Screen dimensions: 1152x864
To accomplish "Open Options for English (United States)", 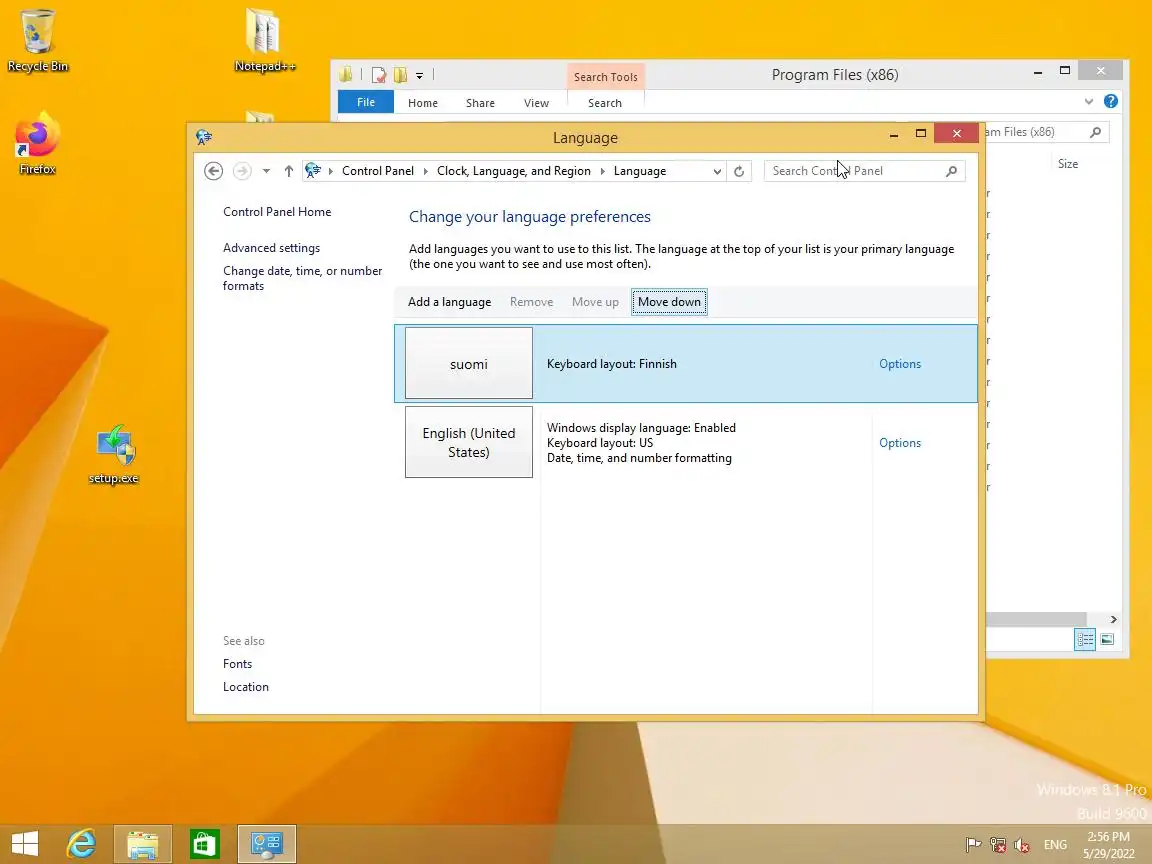I will click(x=899, y=443).
